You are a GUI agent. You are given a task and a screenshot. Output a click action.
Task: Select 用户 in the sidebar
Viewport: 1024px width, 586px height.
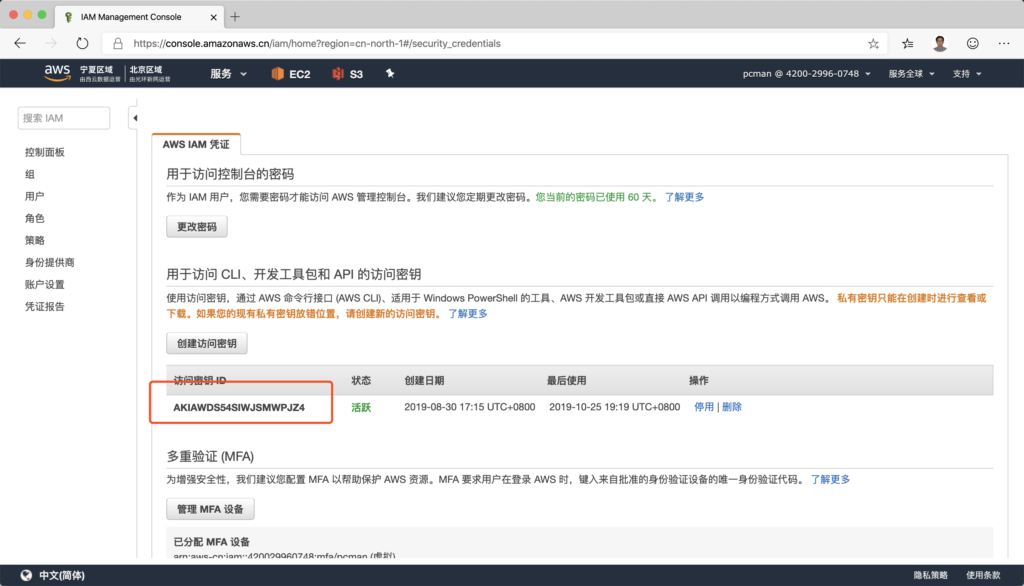click(x=35, y=196)
